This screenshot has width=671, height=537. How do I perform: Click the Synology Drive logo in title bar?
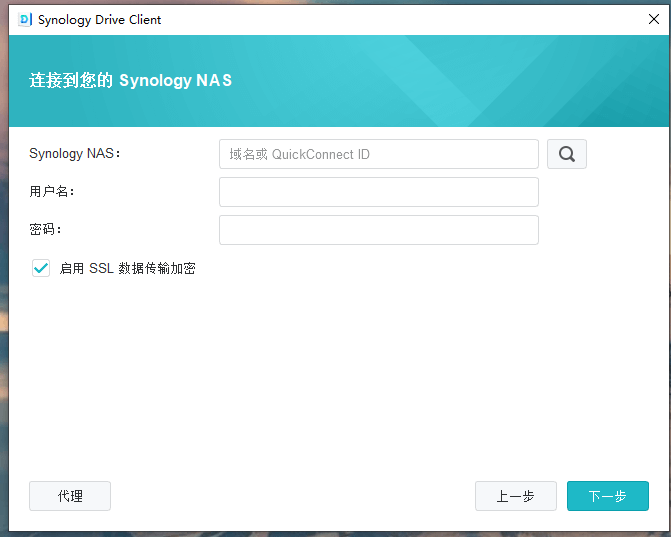coord(24,19)
